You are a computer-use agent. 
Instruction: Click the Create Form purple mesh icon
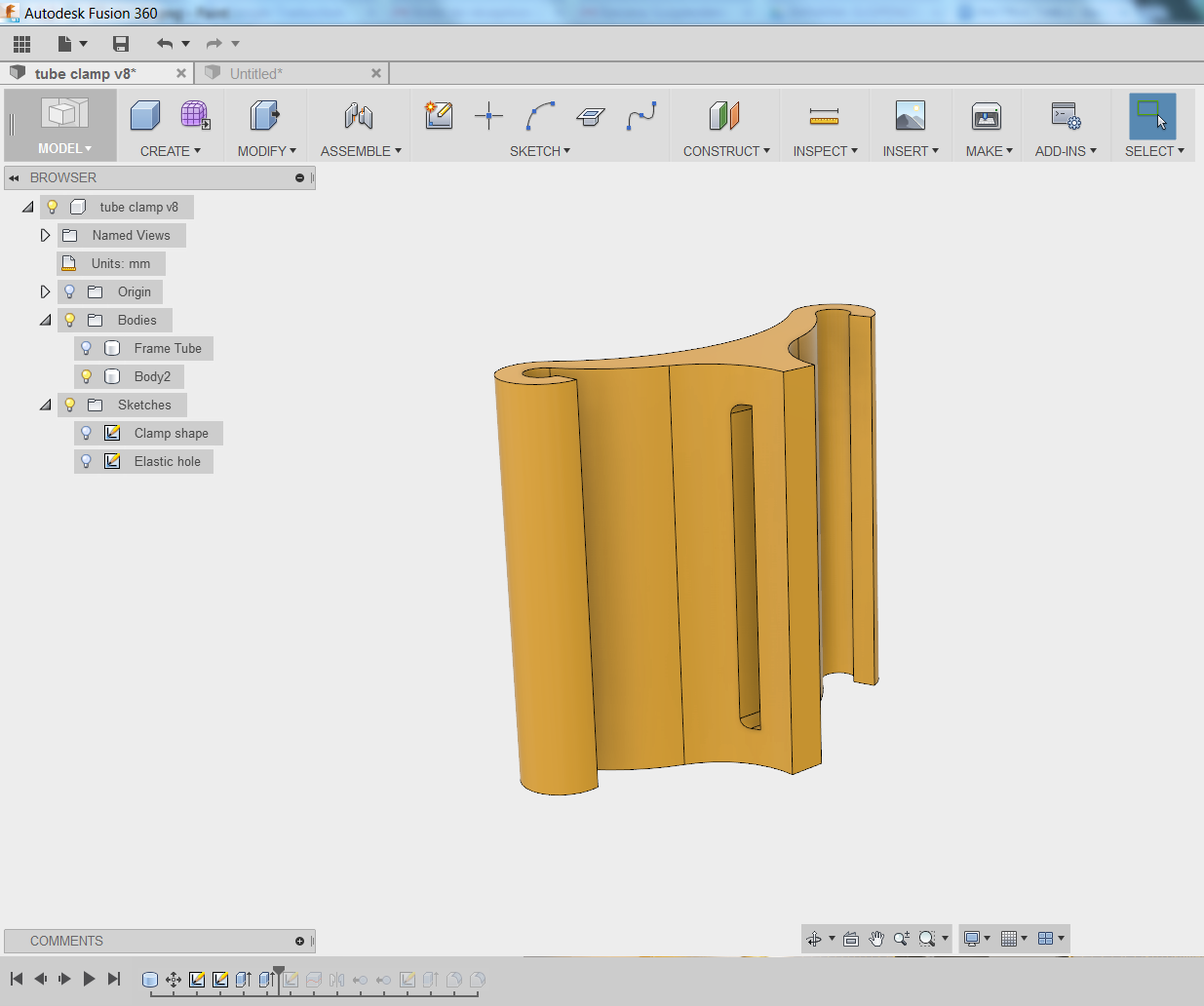[195, 115]
